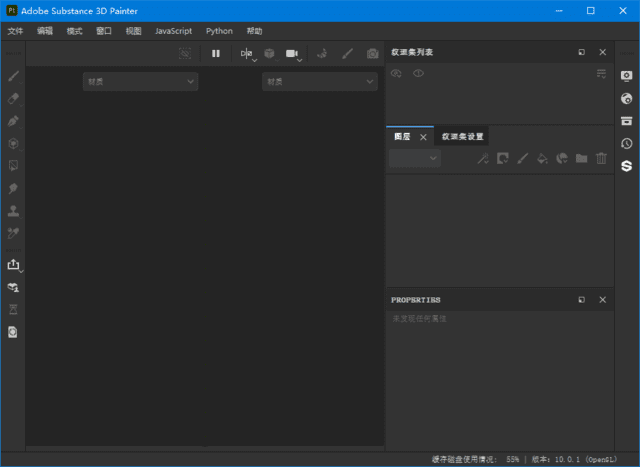The image size is (640, 467).
Task: Select the Paint brush tool in left toolbar
Action: click(14, 76)
